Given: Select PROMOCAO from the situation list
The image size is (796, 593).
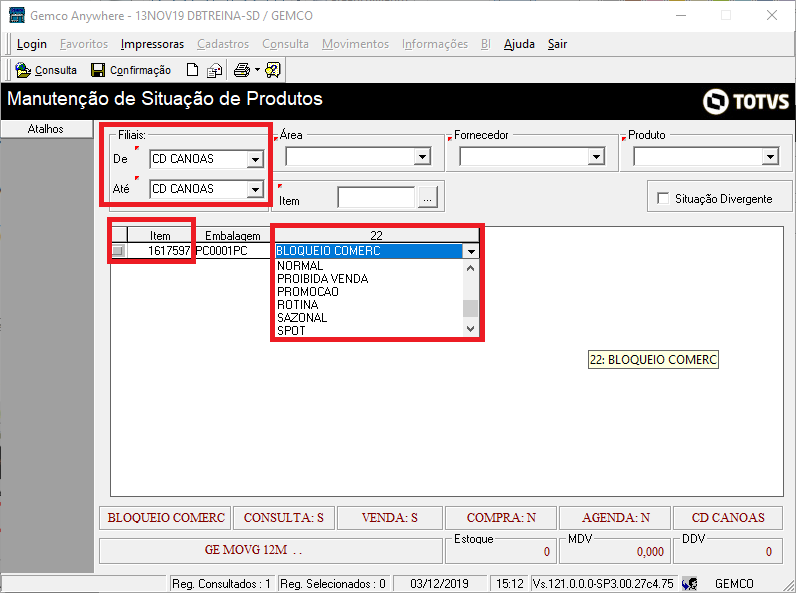Looking at the screenshot, I should tap(369, 292).
